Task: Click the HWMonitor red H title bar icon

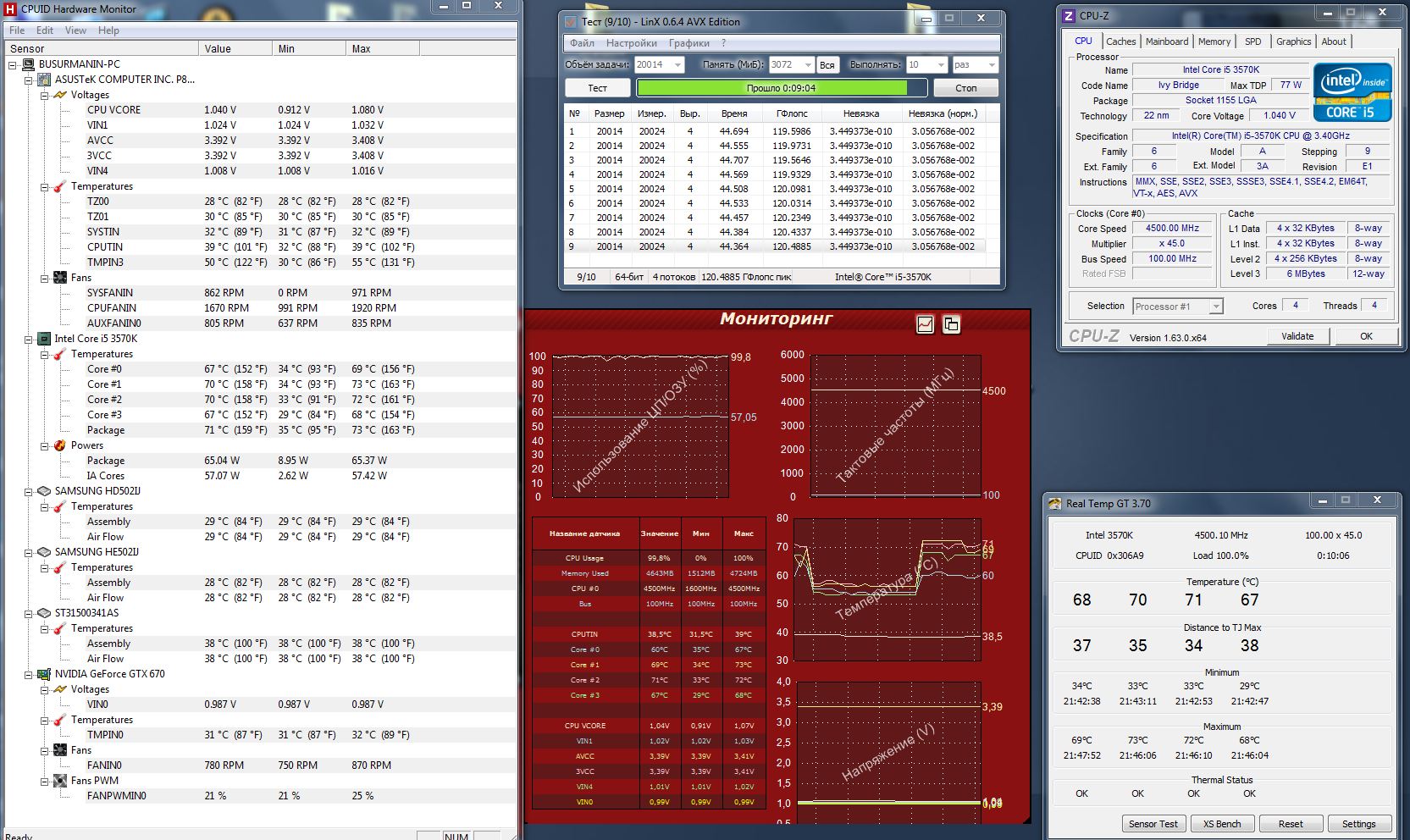Action: 10,8
